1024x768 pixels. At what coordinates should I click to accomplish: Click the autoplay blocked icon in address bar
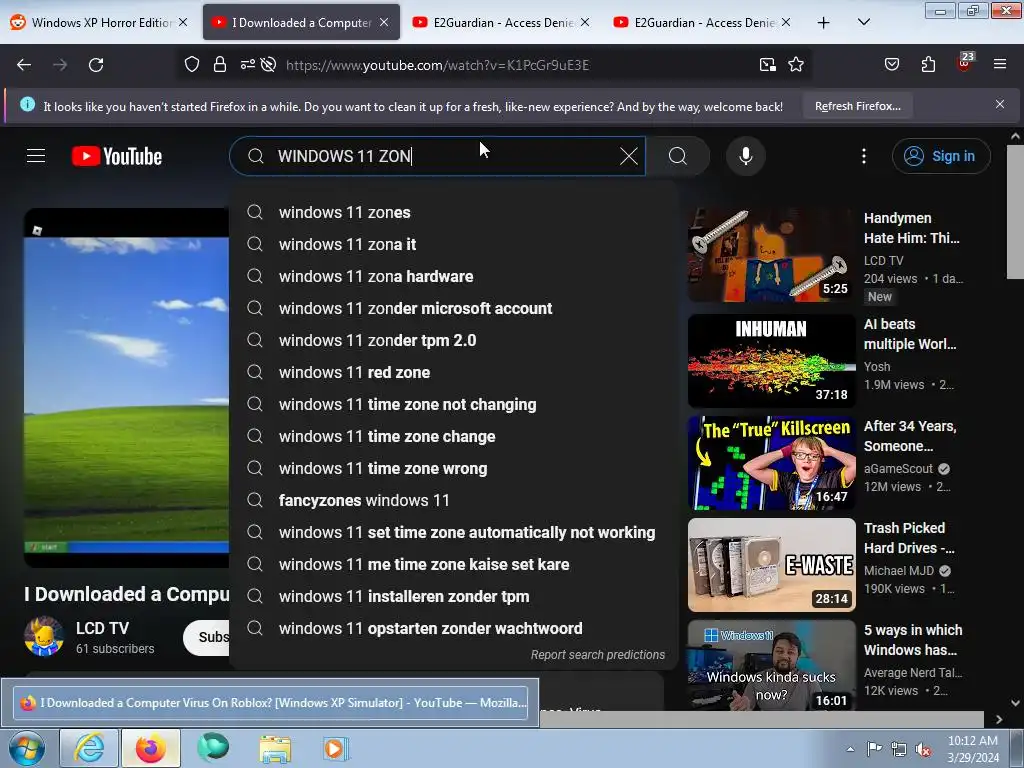click(268, 65)
